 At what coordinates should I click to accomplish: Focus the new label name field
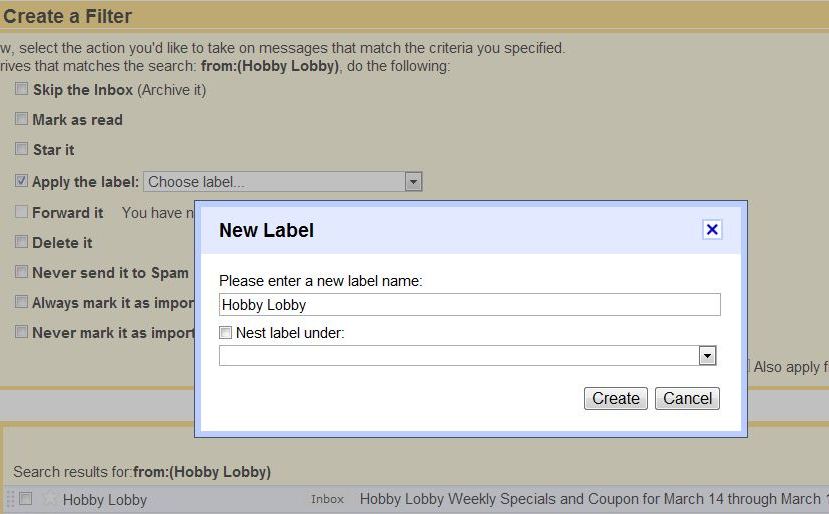[469, 305]
